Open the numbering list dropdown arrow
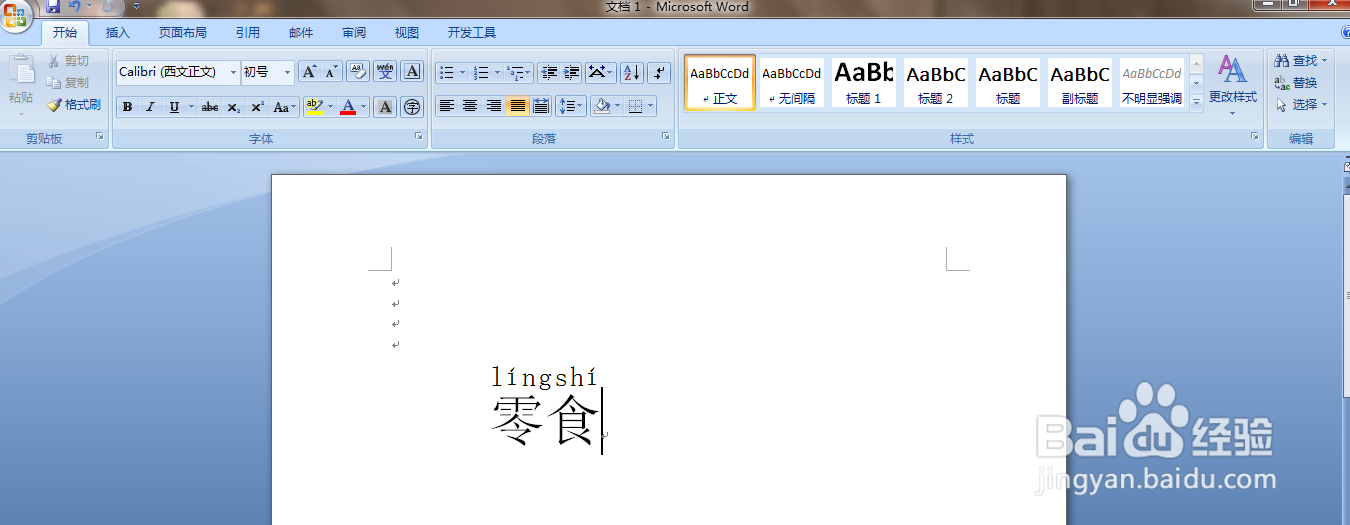 pos(497,72)
